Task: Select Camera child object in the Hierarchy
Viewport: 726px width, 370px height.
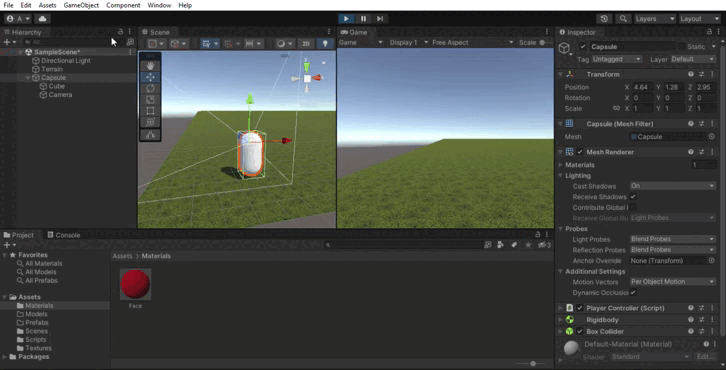Action: point(60,94)
